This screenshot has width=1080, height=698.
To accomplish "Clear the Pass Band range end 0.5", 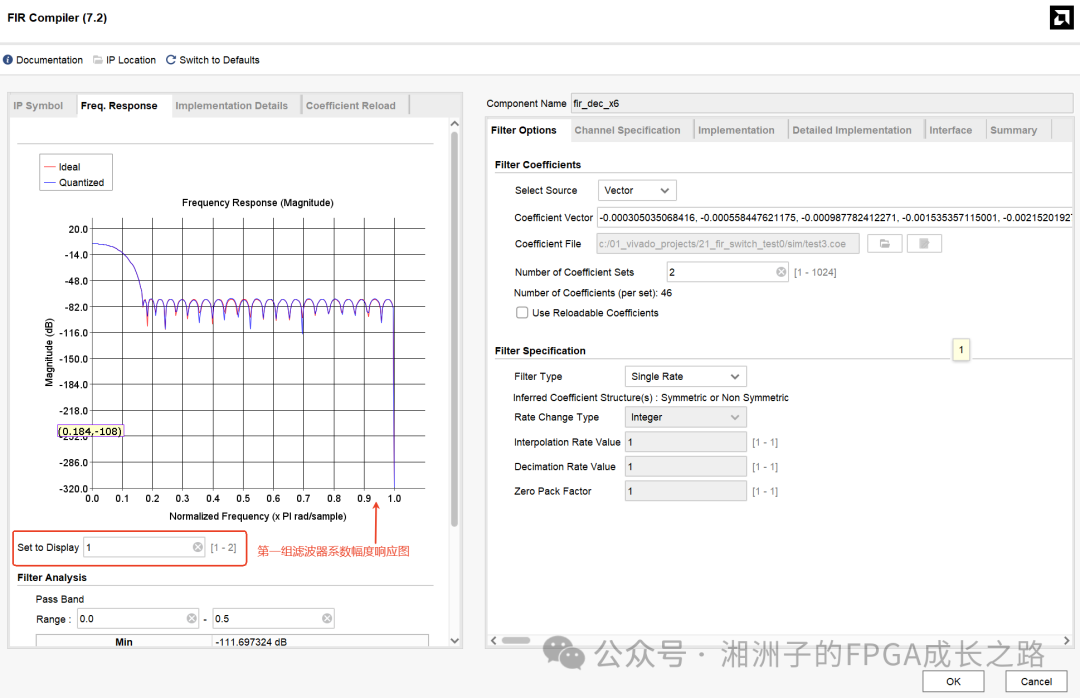I will [x=327, y=619].
